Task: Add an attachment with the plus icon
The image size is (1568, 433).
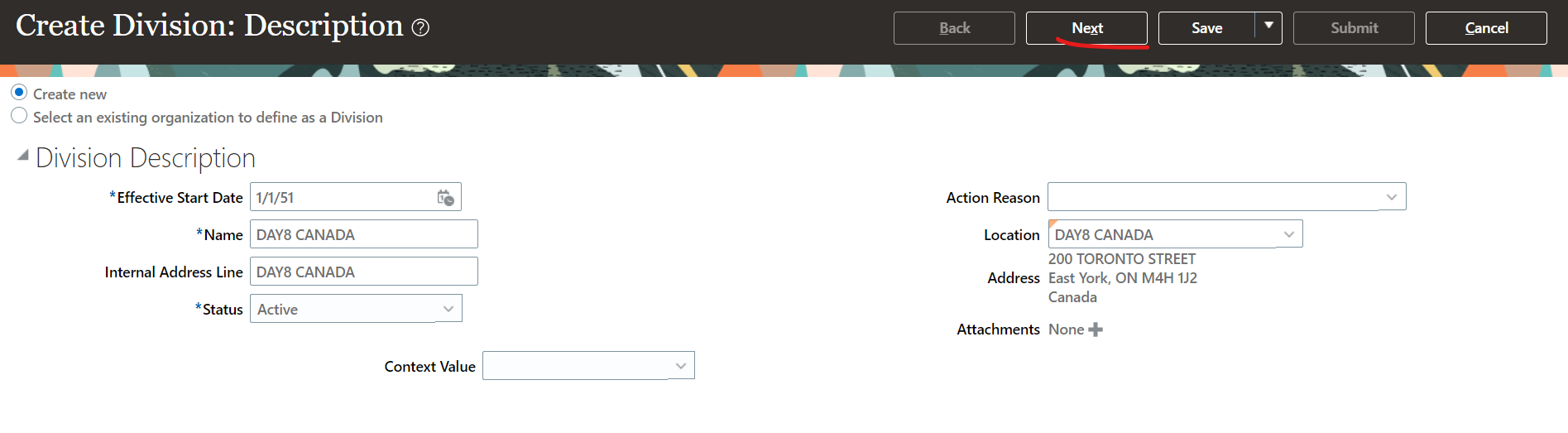Action: pyautogui.click(x=1096, y=330)
